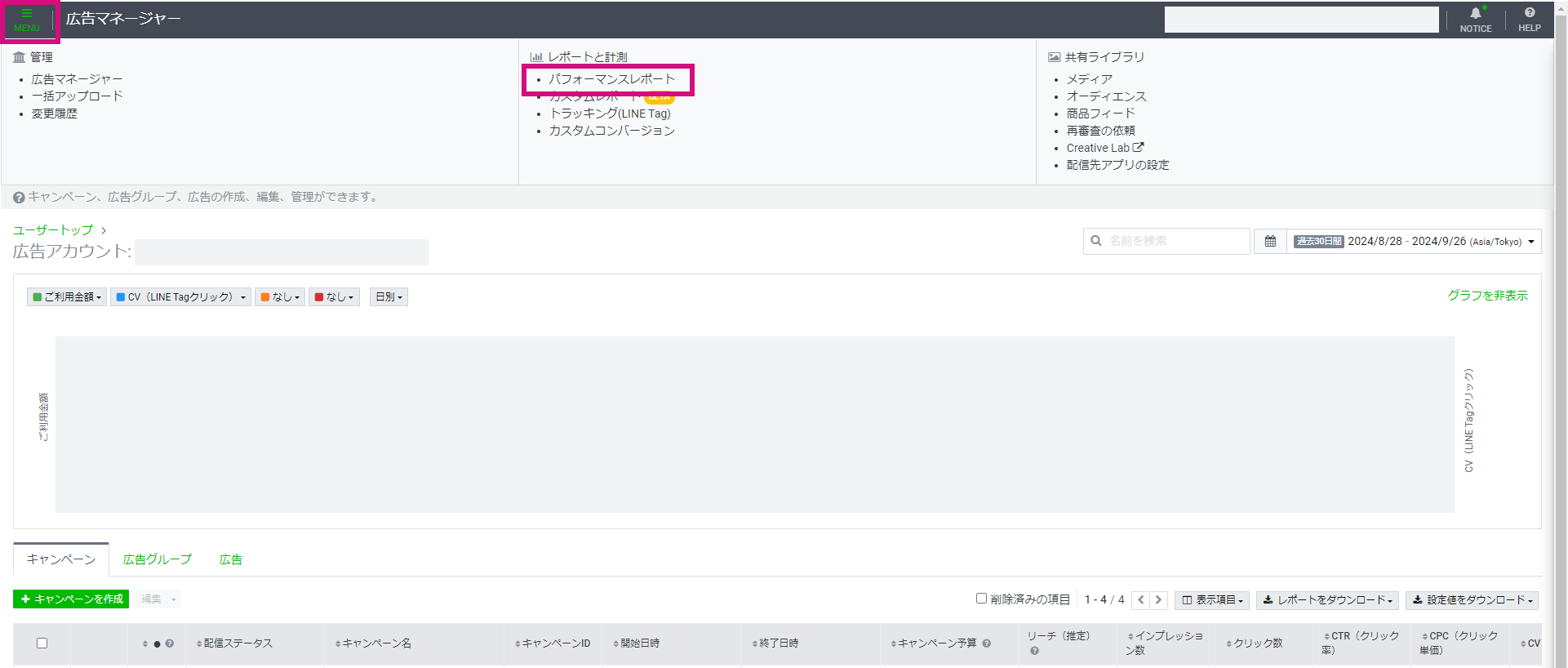Screen dimensions: 1568x668
Task: Open date range 過去30日間 dropdown
Action: (1414, 241)
